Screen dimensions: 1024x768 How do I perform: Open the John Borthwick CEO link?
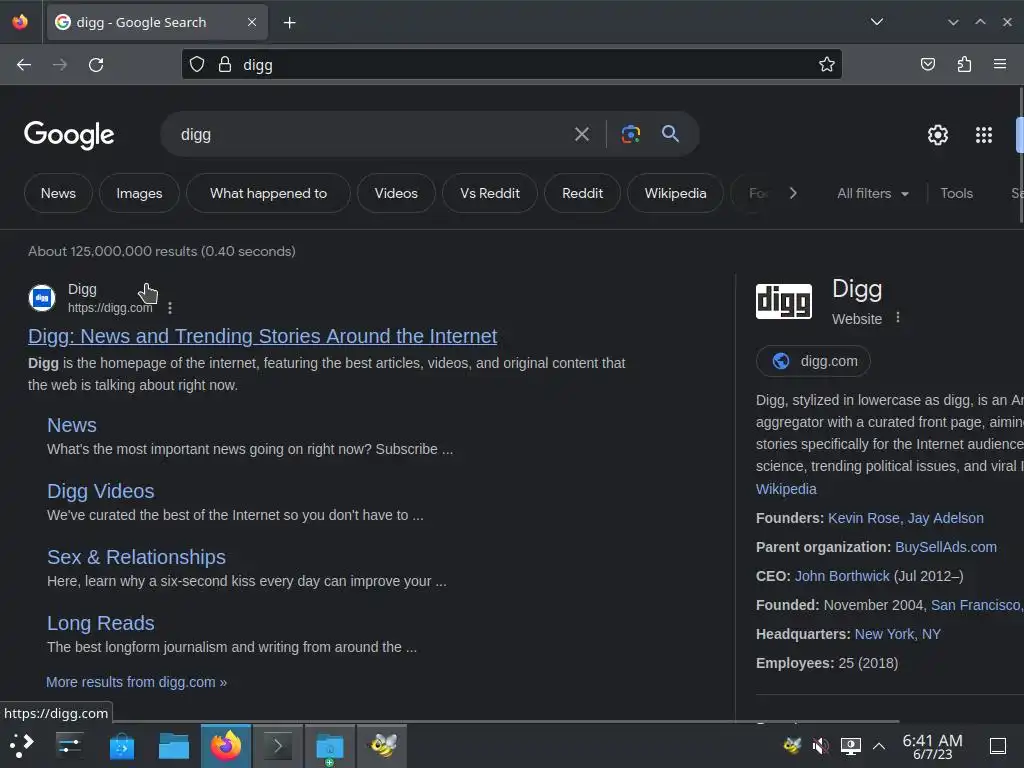coord(842,576)
